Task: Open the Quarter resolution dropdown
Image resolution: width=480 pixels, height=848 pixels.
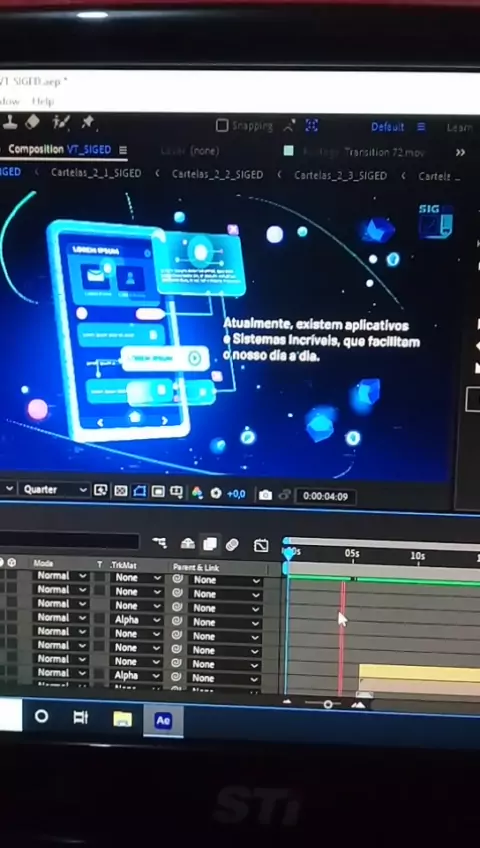Action: [55, 489]
